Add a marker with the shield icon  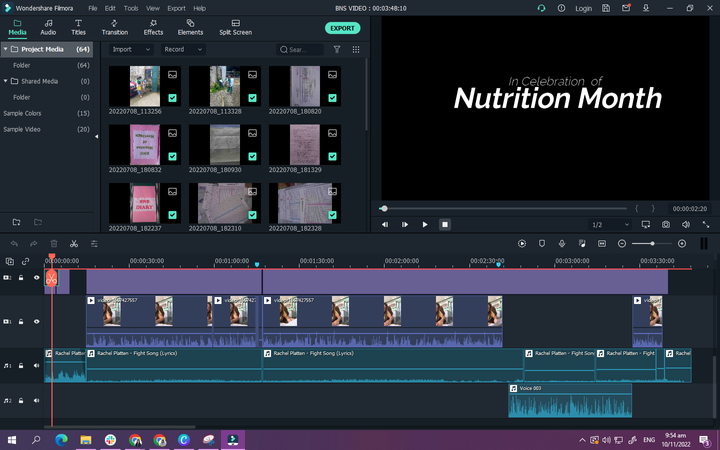click(x=542, y=243)
